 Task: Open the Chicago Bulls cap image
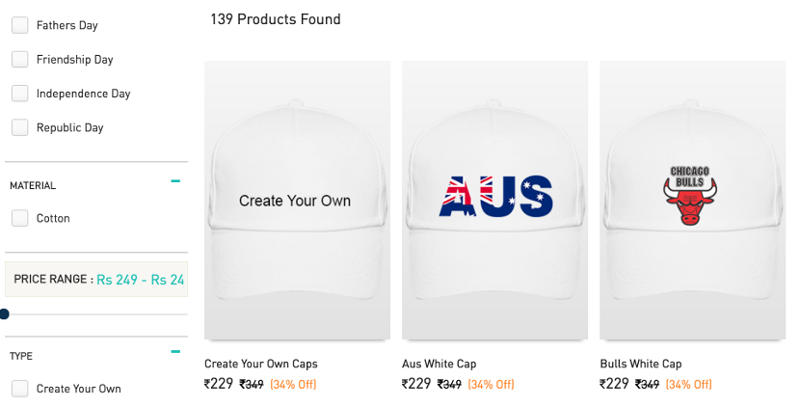coord(693,200)
